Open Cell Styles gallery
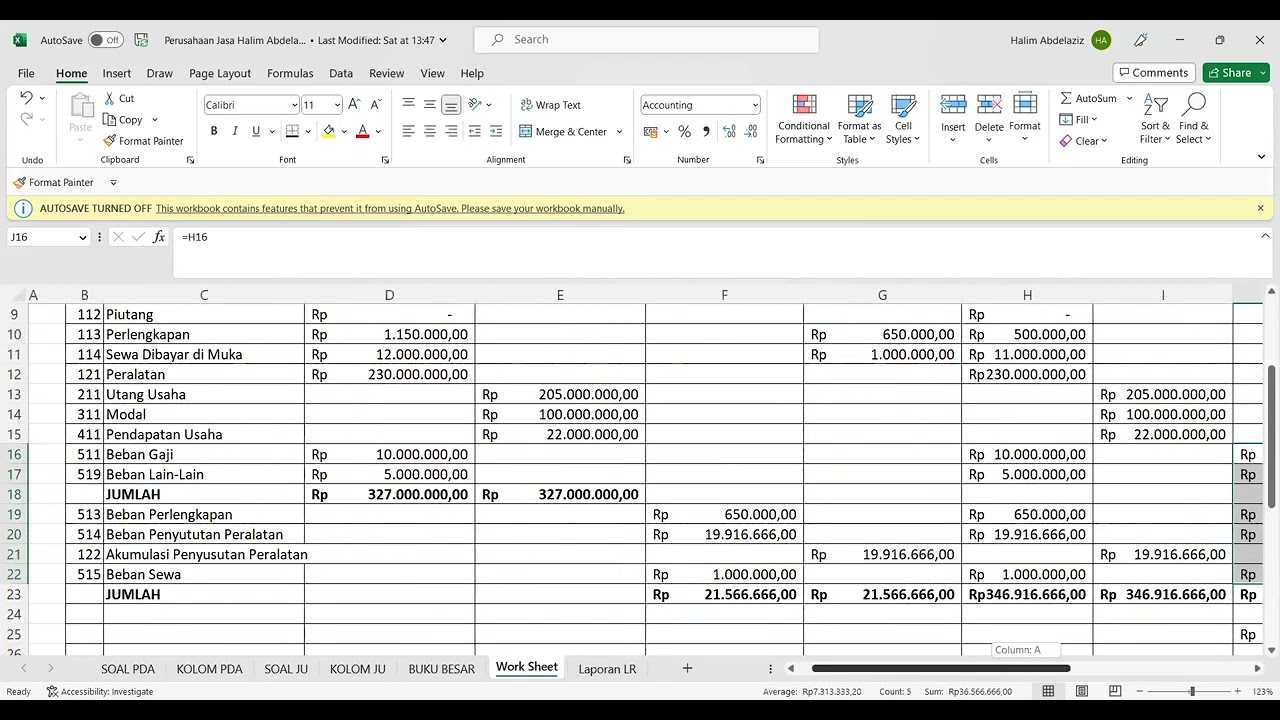 click(903, 119)
